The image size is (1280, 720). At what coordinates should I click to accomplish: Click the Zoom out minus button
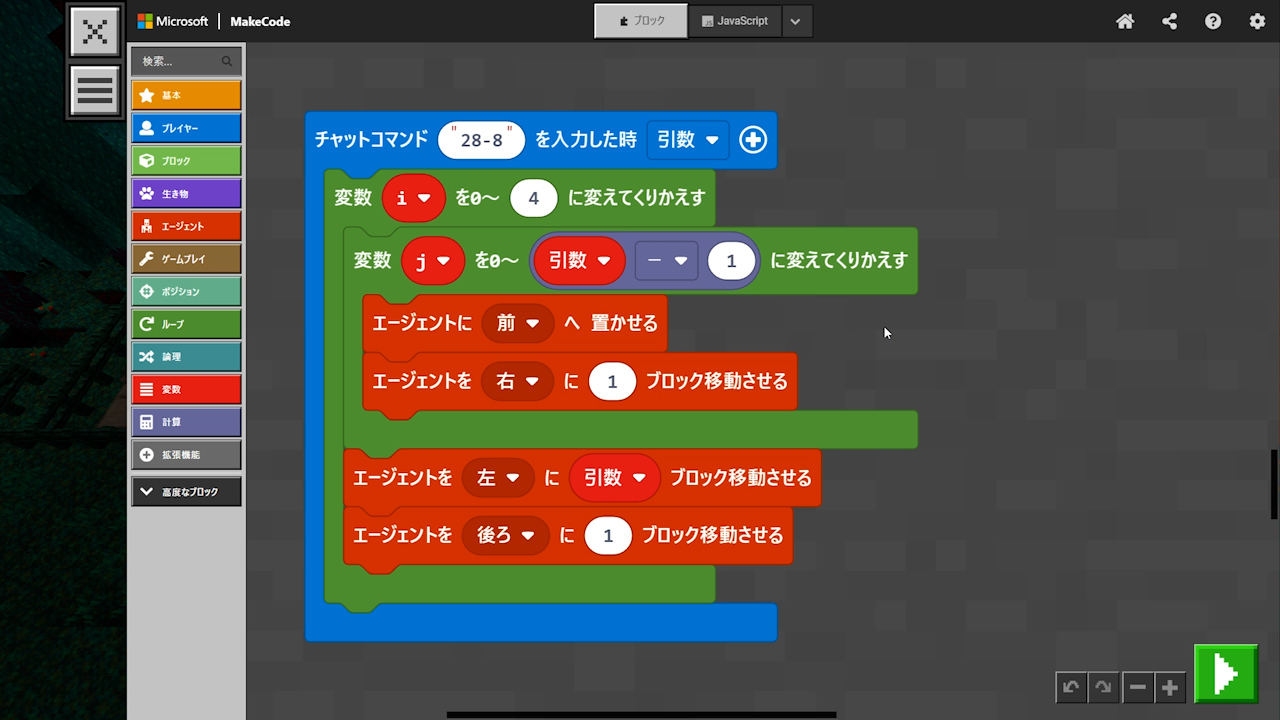pos(1137,687)
